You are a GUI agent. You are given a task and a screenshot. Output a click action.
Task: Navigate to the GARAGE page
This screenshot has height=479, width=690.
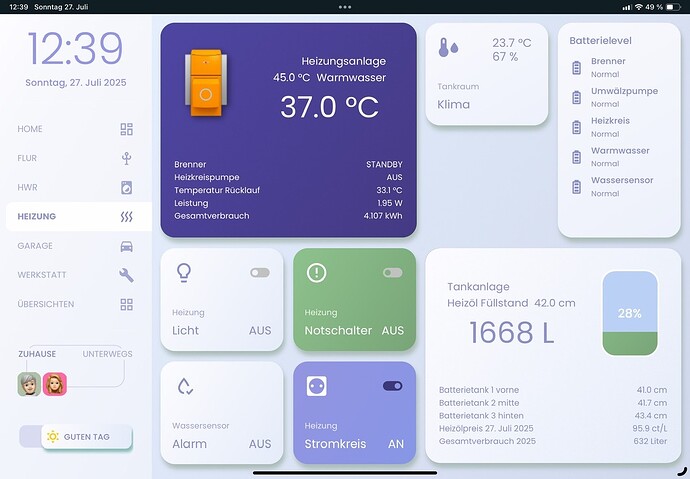point(75,245)
